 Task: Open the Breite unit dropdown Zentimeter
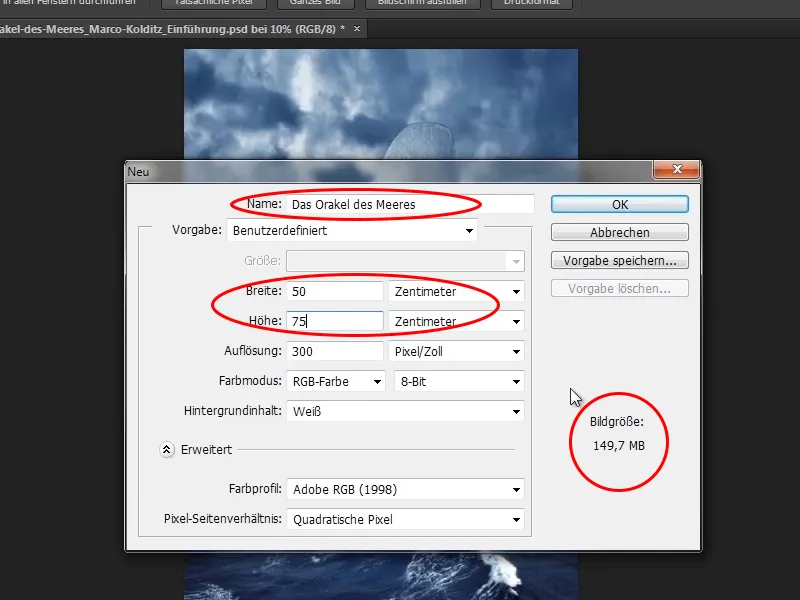(457, 291)
